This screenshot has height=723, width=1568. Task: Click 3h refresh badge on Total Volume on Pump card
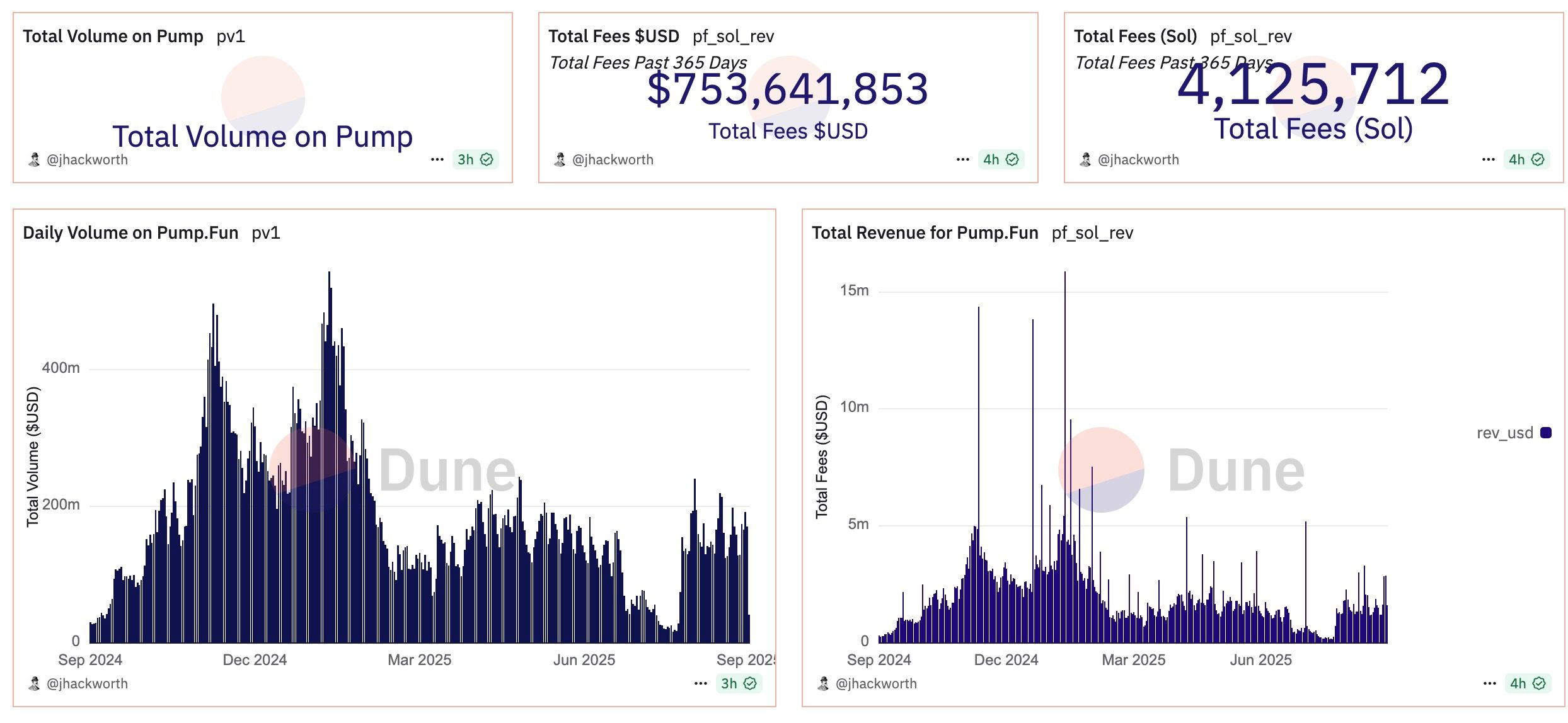(x=475, y=160)
